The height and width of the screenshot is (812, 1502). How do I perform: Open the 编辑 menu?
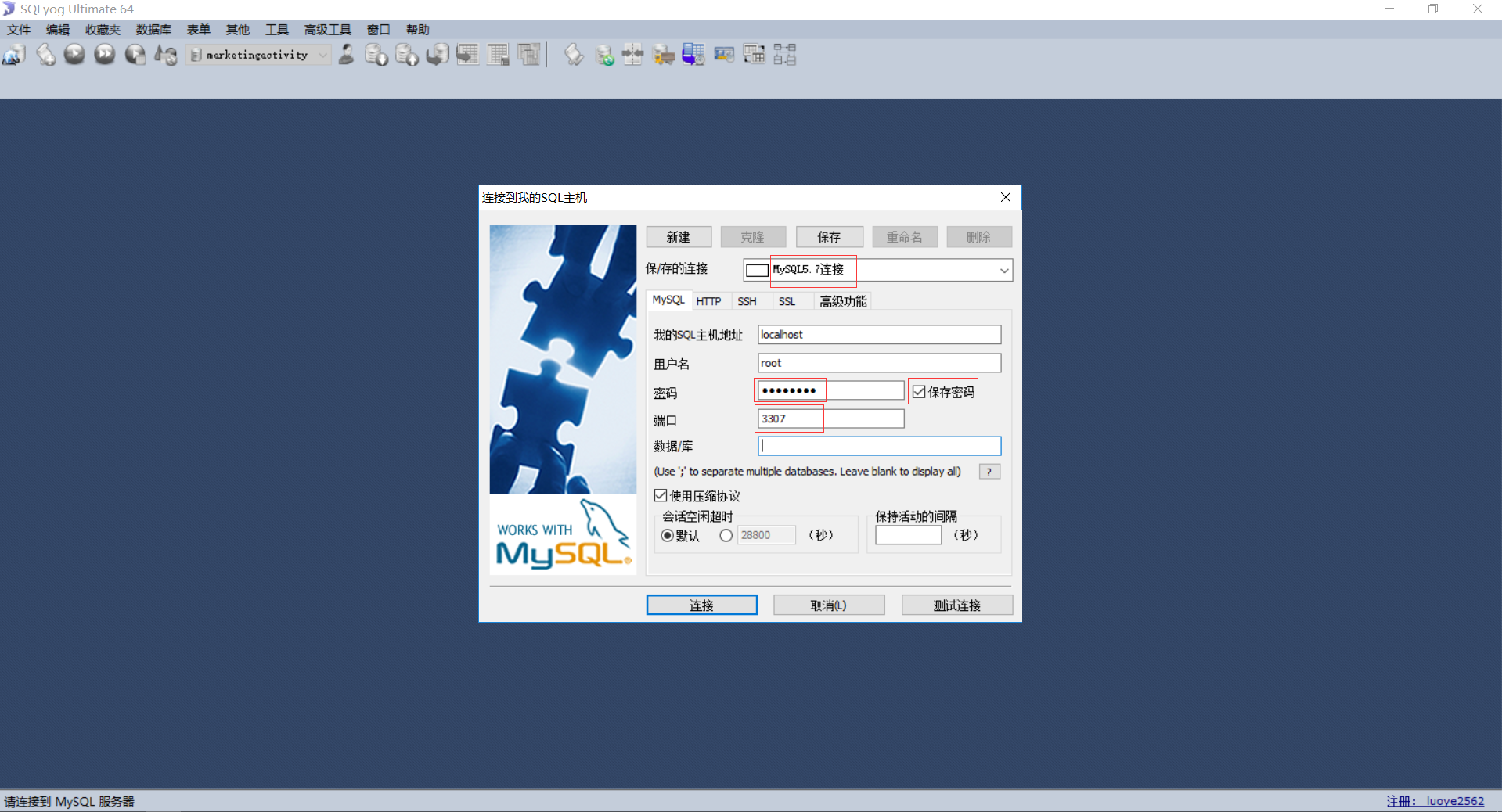tap(58, 30)
